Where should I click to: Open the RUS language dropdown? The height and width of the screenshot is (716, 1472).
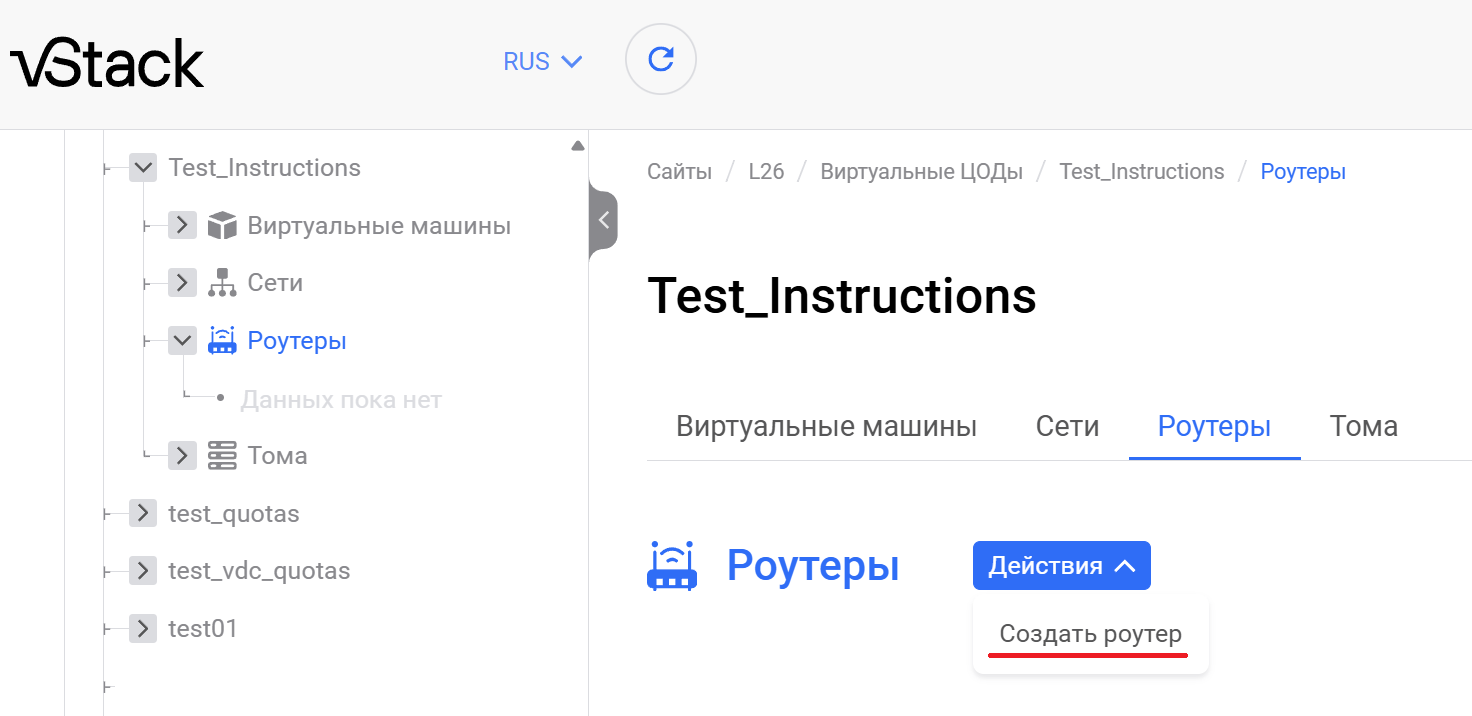click(542, 62)
